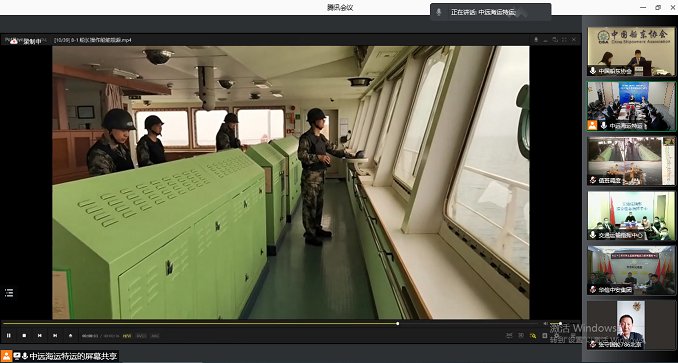Seek along the yellow video progress bar
The width and height of the screenshot is (678, 363).
[270, 323]
